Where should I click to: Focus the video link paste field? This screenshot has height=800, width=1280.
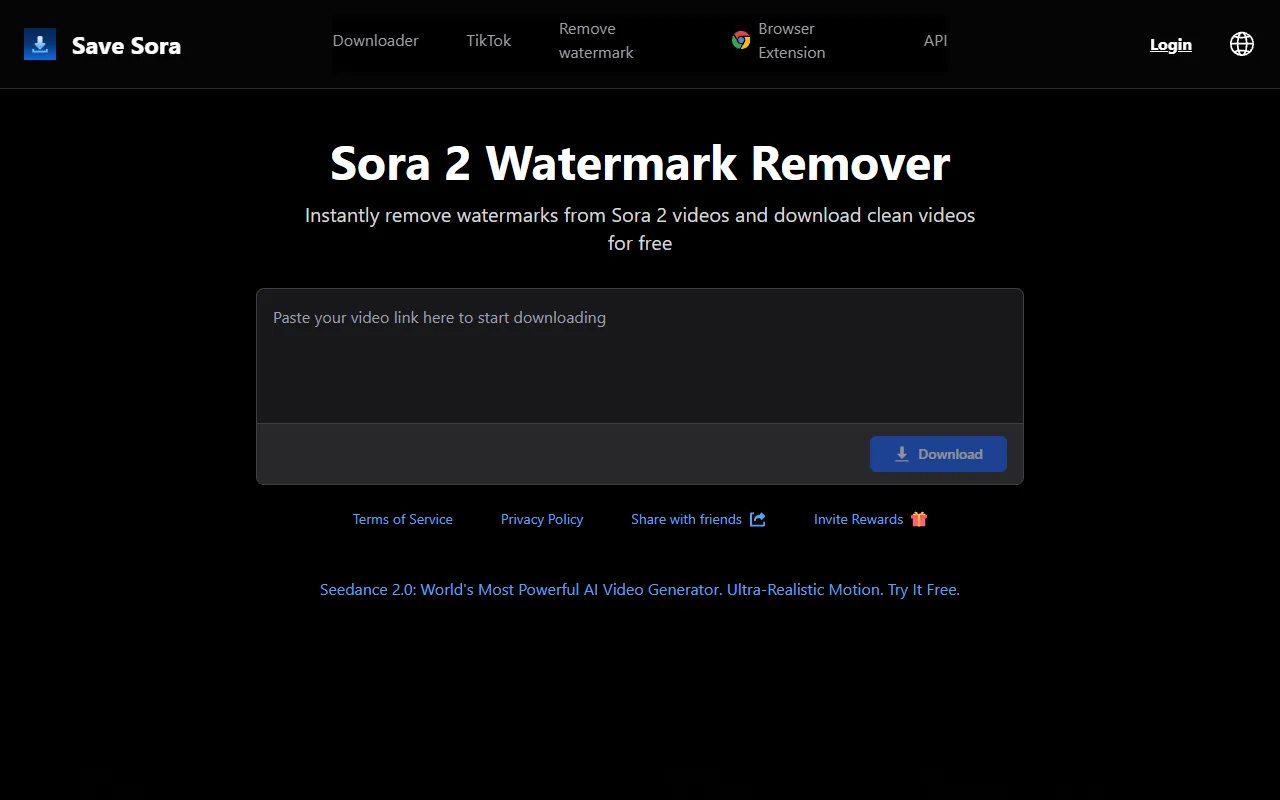pos(640,356)
